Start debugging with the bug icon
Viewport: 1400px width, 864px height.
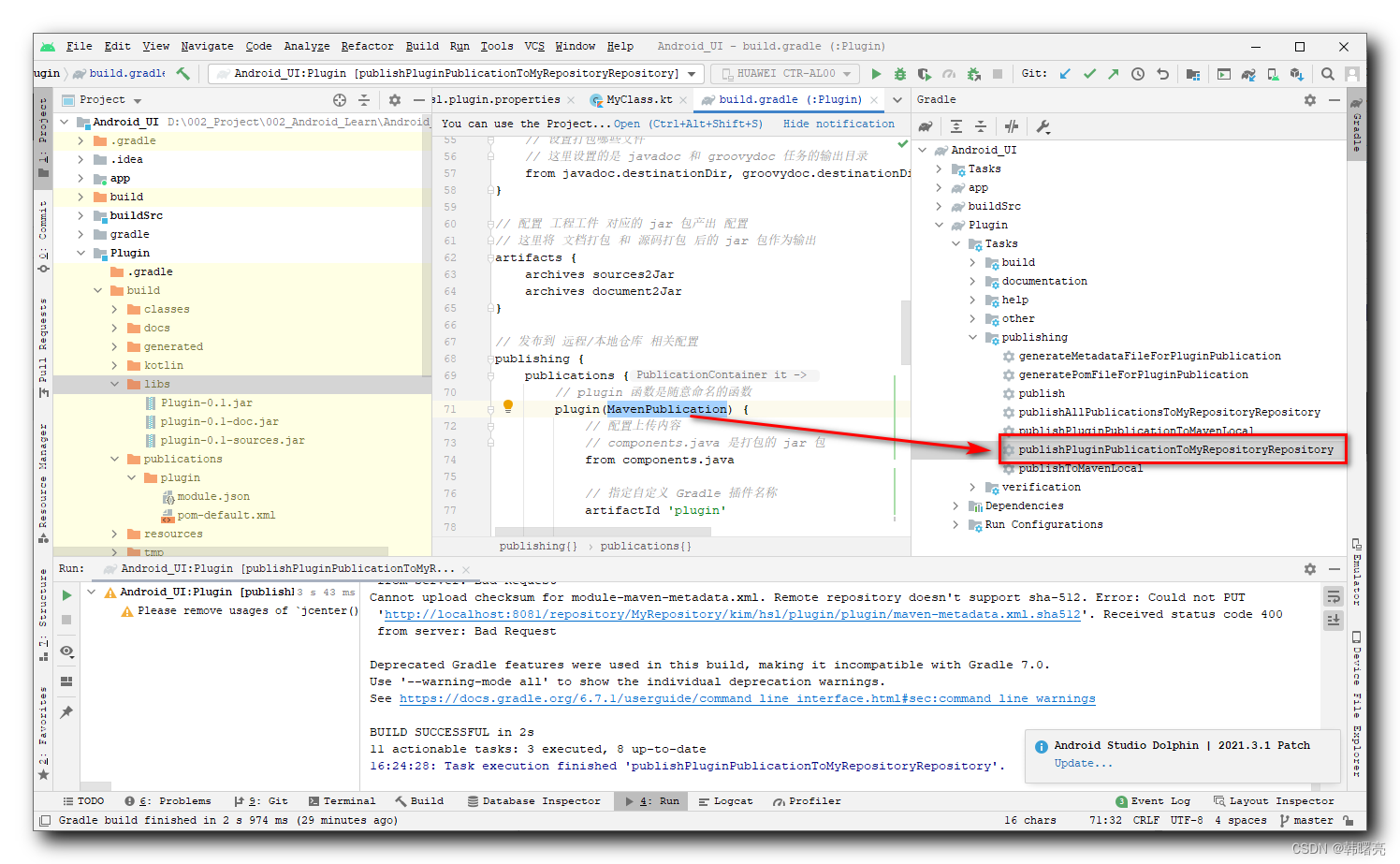[900, 74]
